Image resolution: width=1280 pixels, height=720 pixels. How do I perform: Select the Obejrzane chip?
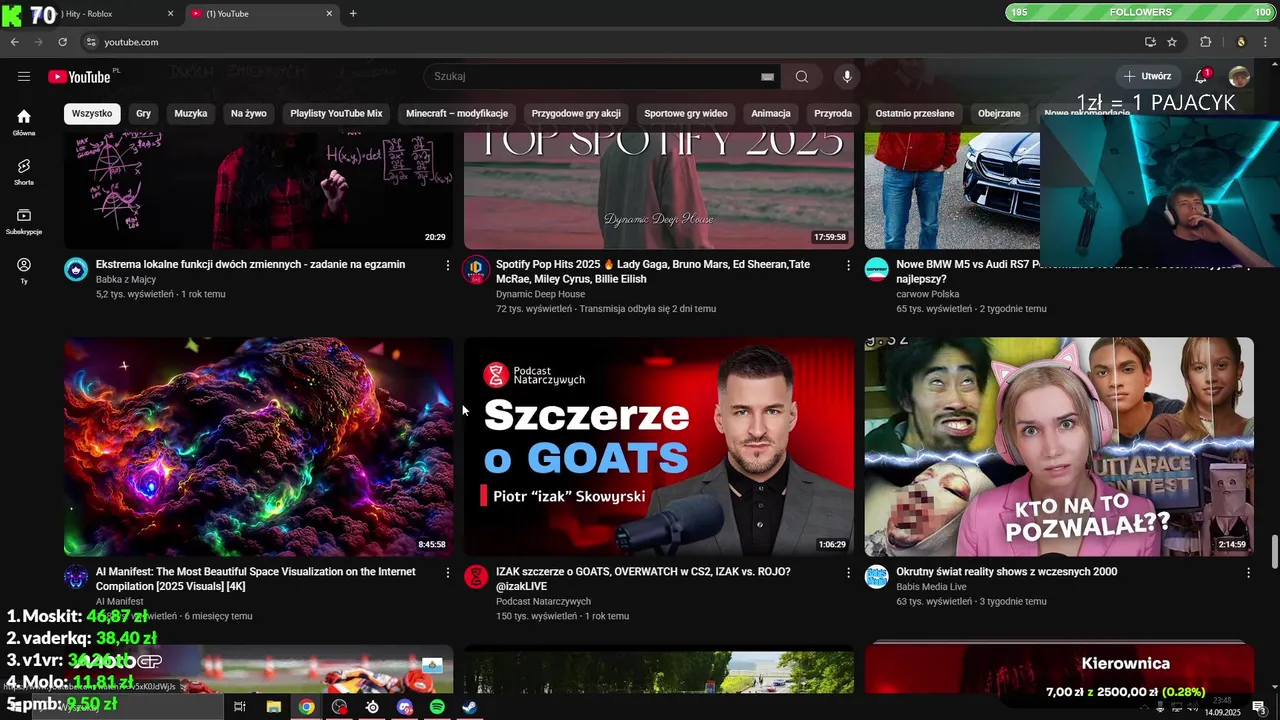pyautogui.click(x=999, y=113)
